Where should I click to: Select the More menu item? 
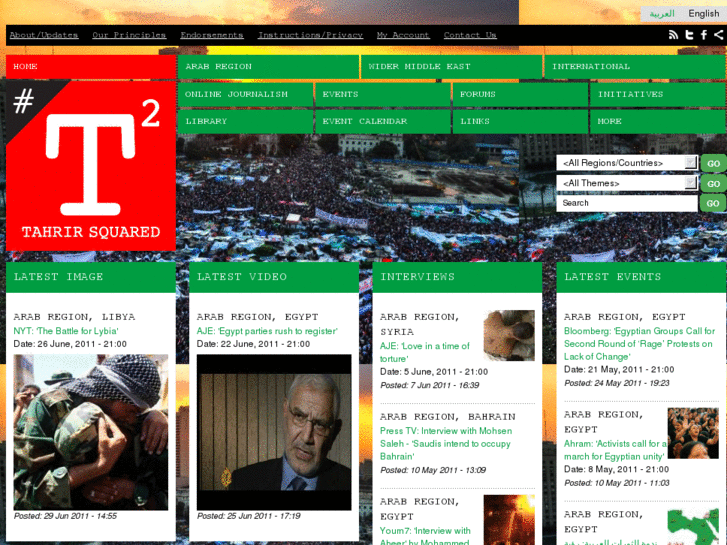pos(658,122)
